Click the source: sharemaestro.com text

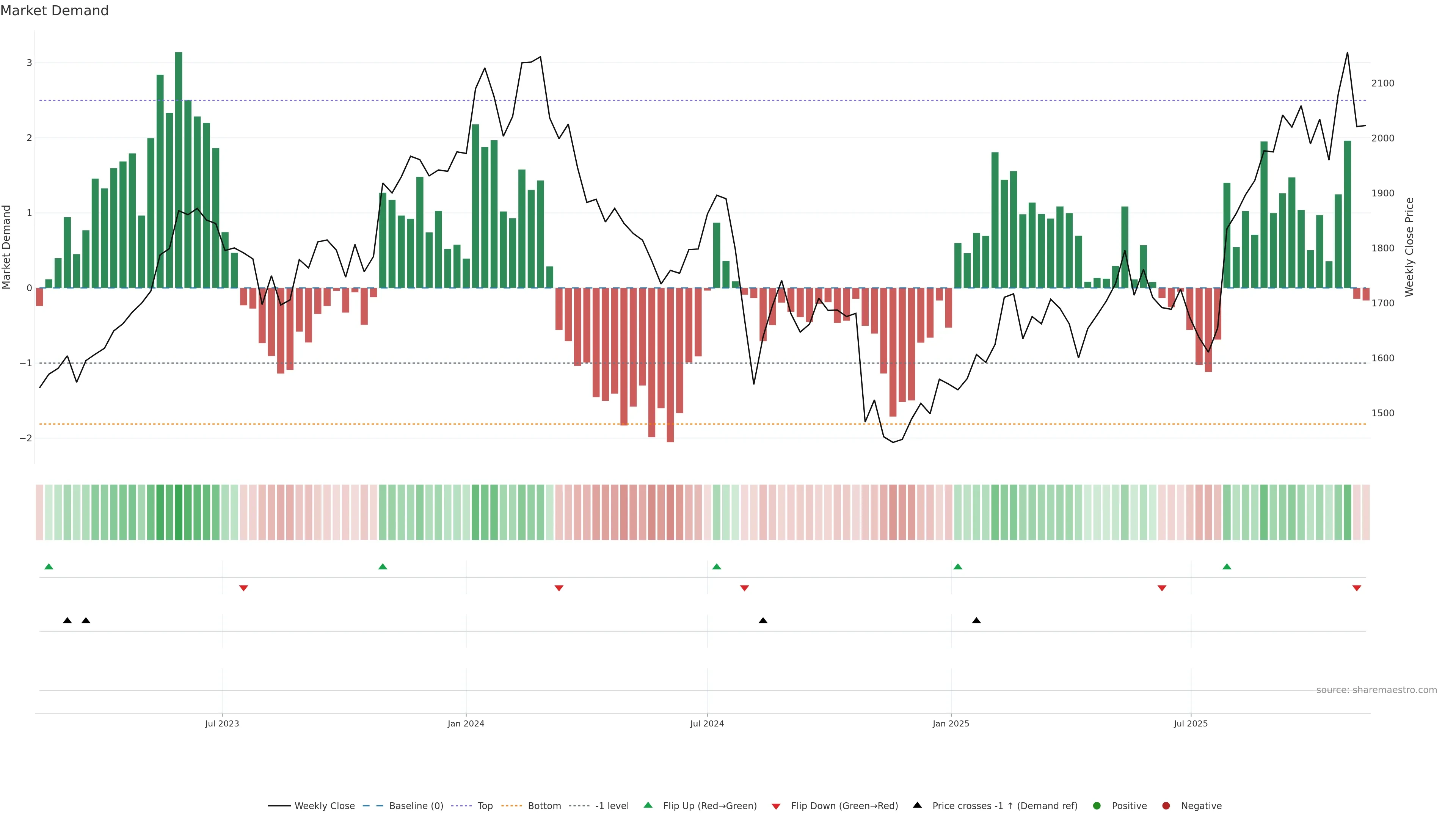(x=1376, y=690)
